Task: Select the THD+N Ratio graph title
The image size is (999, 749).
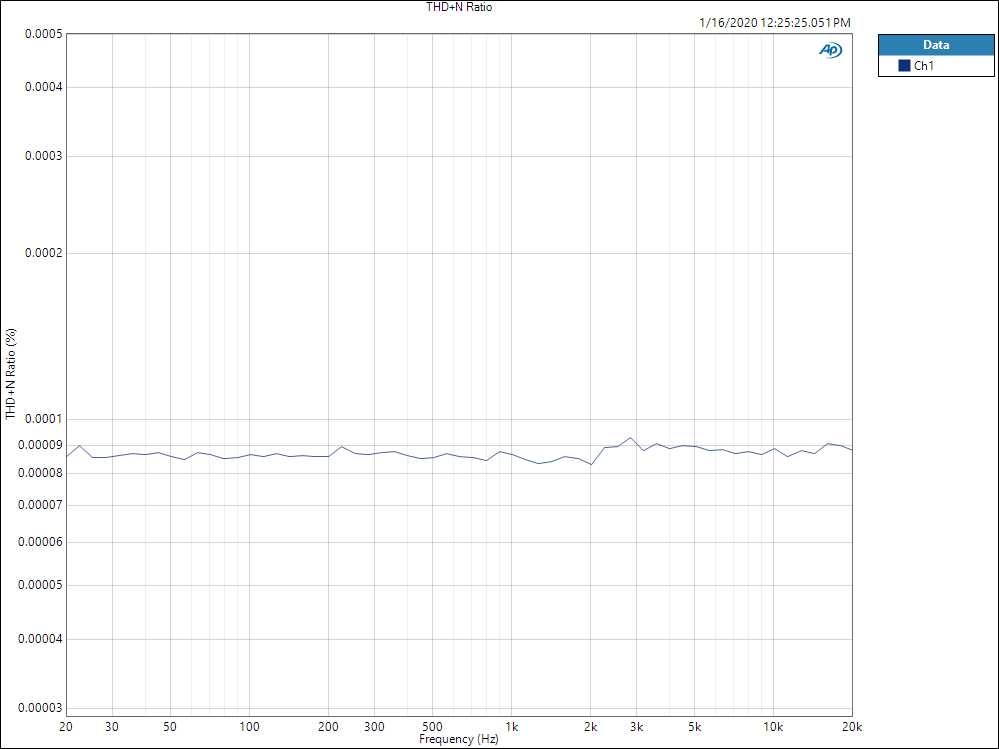Action: pyautogui.click(x=459, y=7)
